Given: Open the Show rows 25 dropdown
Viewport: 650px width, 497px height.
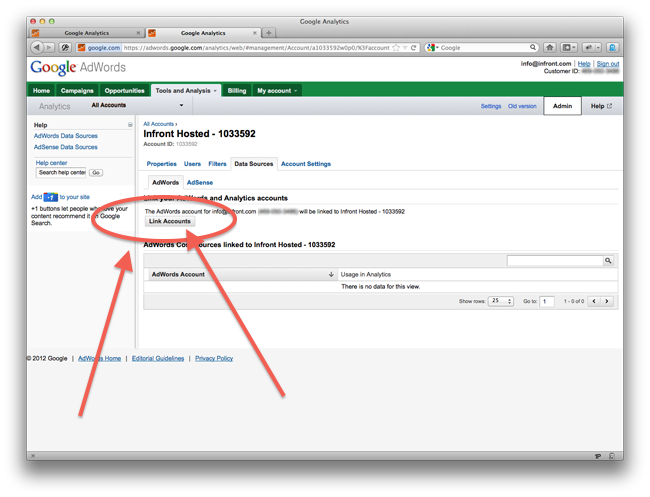Looking at the screenshot, I should (501, 301).
